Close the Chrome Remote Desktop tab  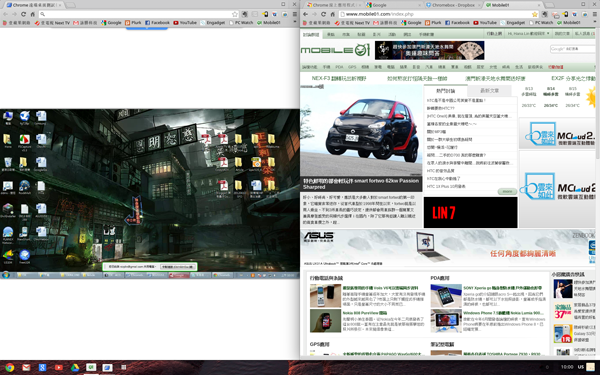60,5
